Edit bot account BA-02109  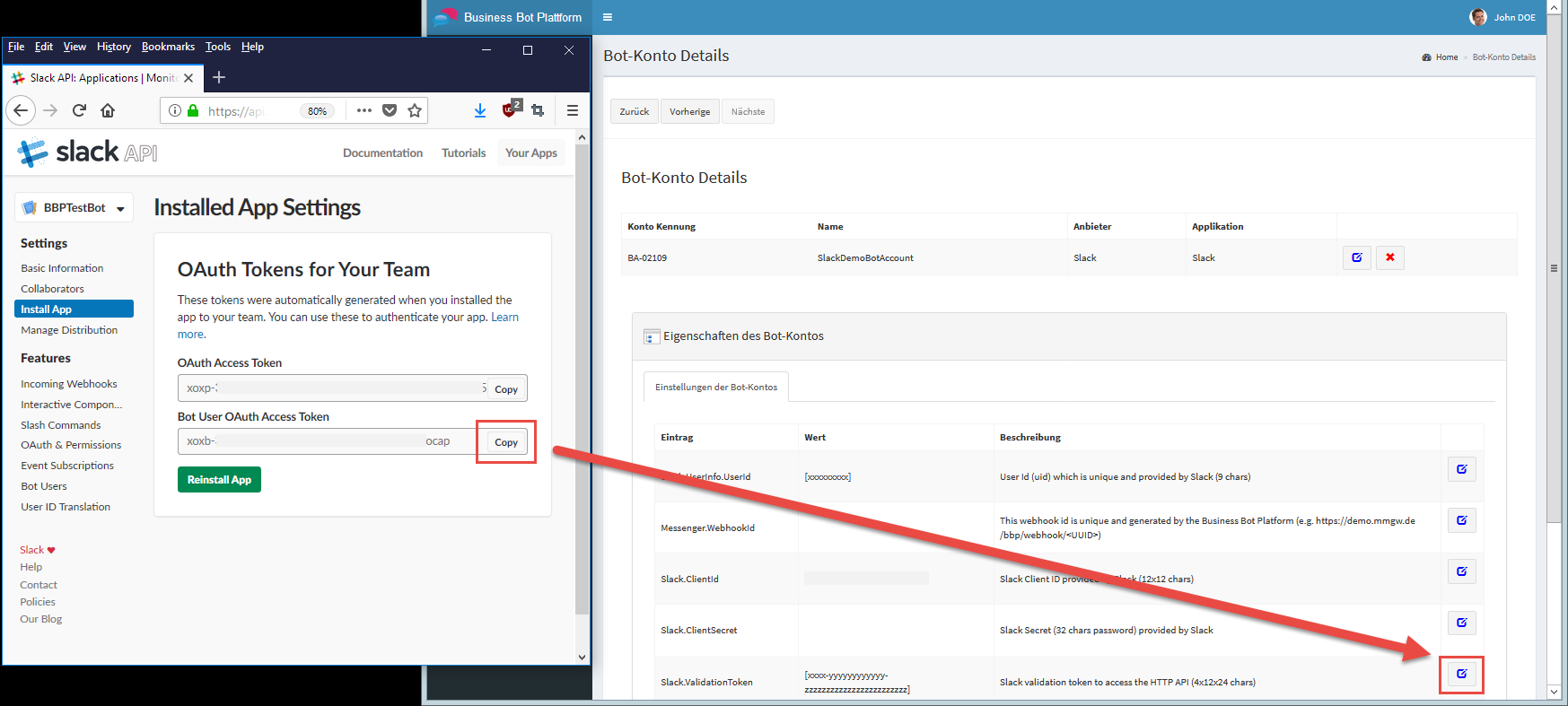pos(1357,257)
